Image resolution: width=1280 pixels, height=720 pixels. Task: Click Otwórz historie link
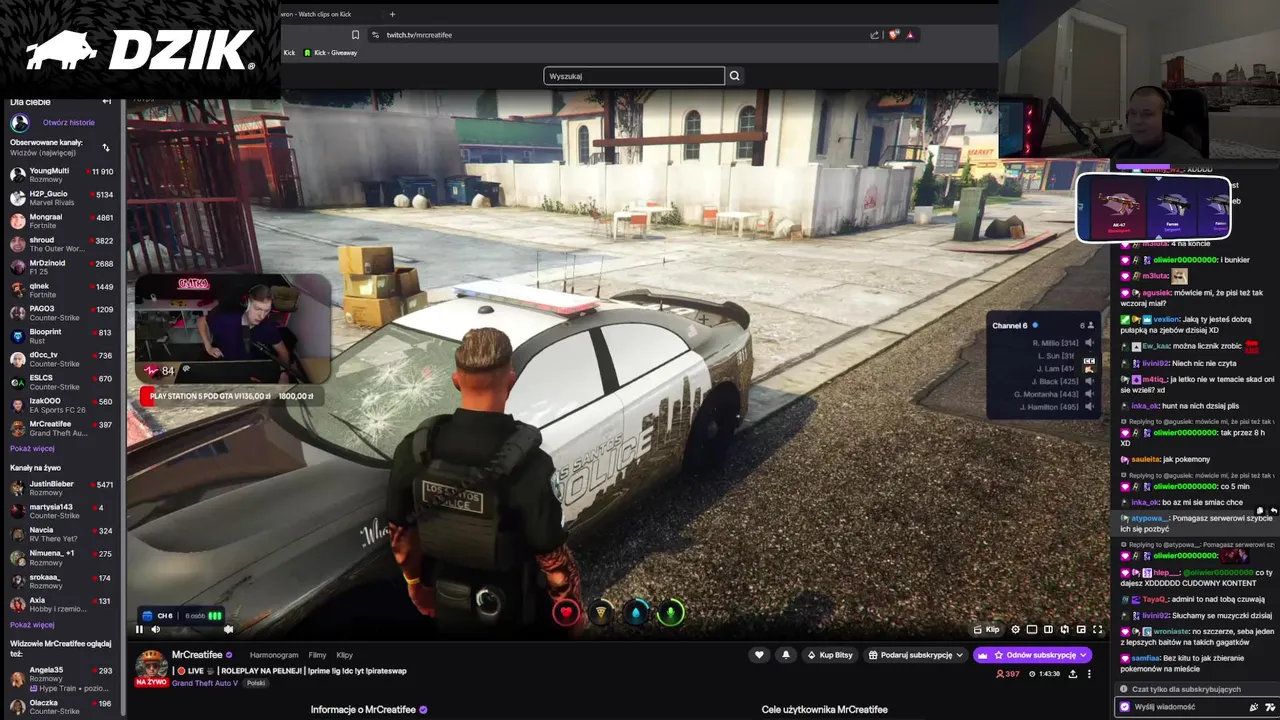[69, 123]
